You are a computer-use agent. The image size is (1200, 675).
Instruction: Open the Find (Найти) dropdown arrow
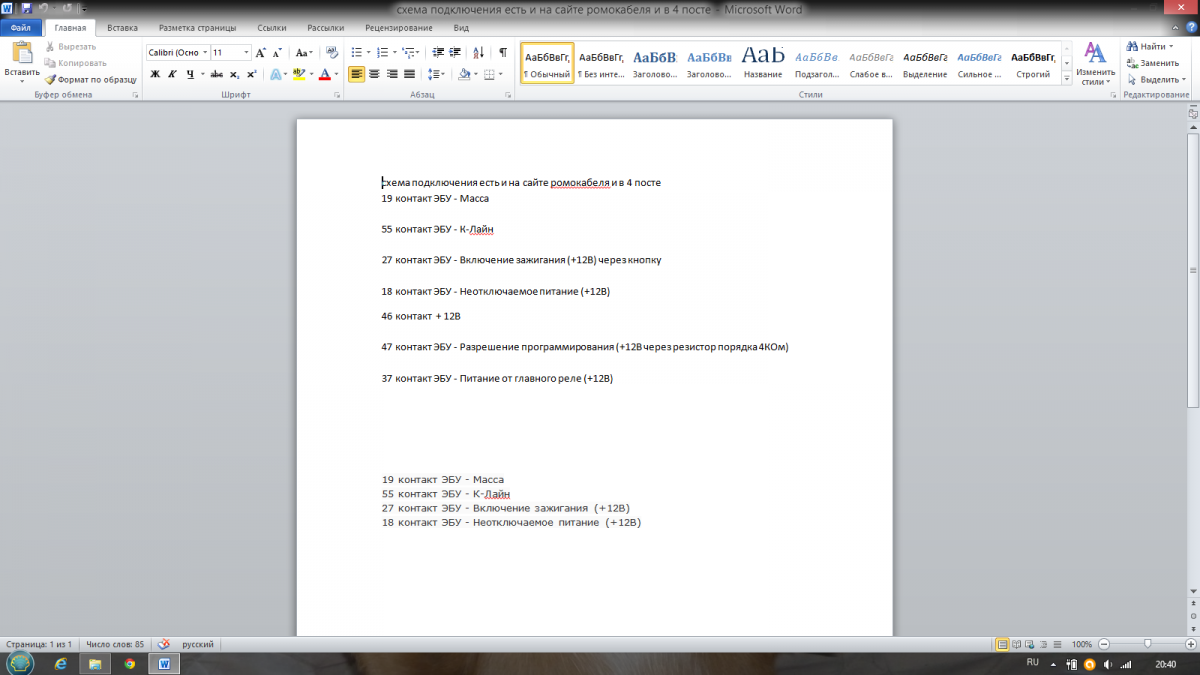(x=1172, y=47)
